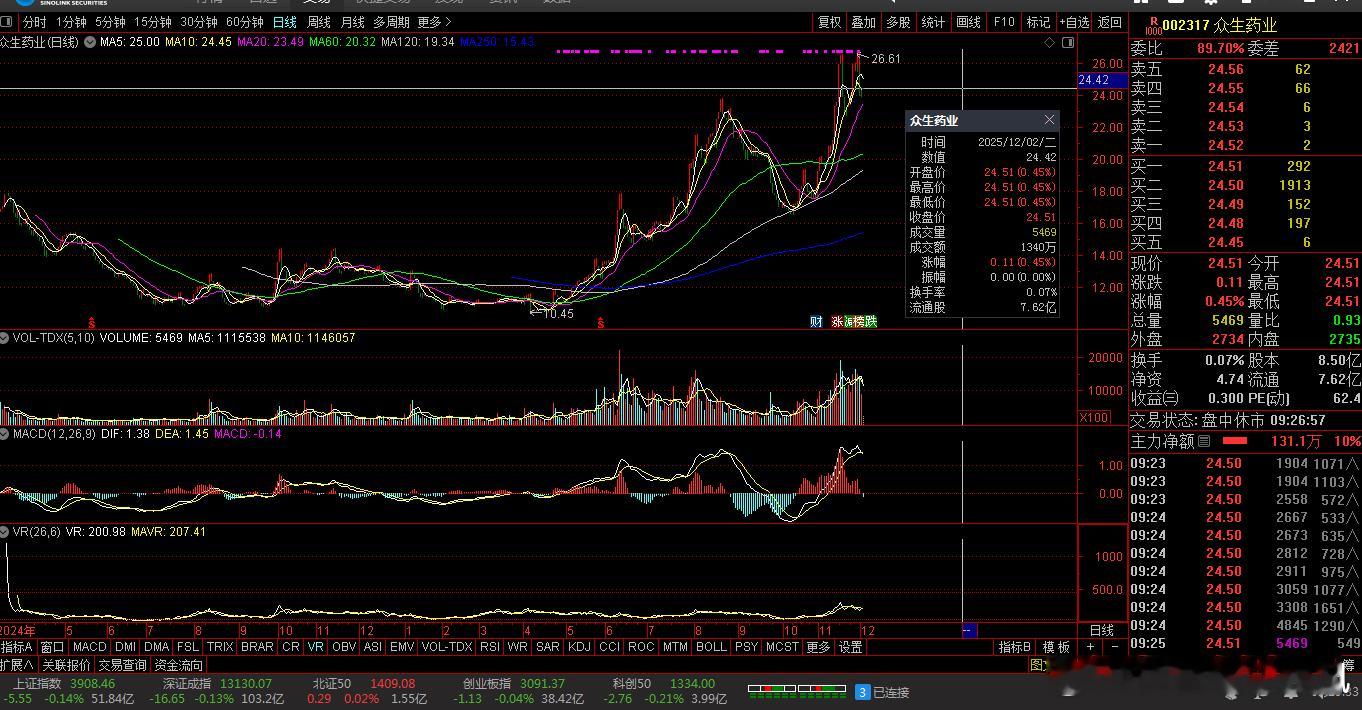Viewport: 1362px width, 710px height.
Task: Select the 月线 period tab
Action: pos(353,21)
